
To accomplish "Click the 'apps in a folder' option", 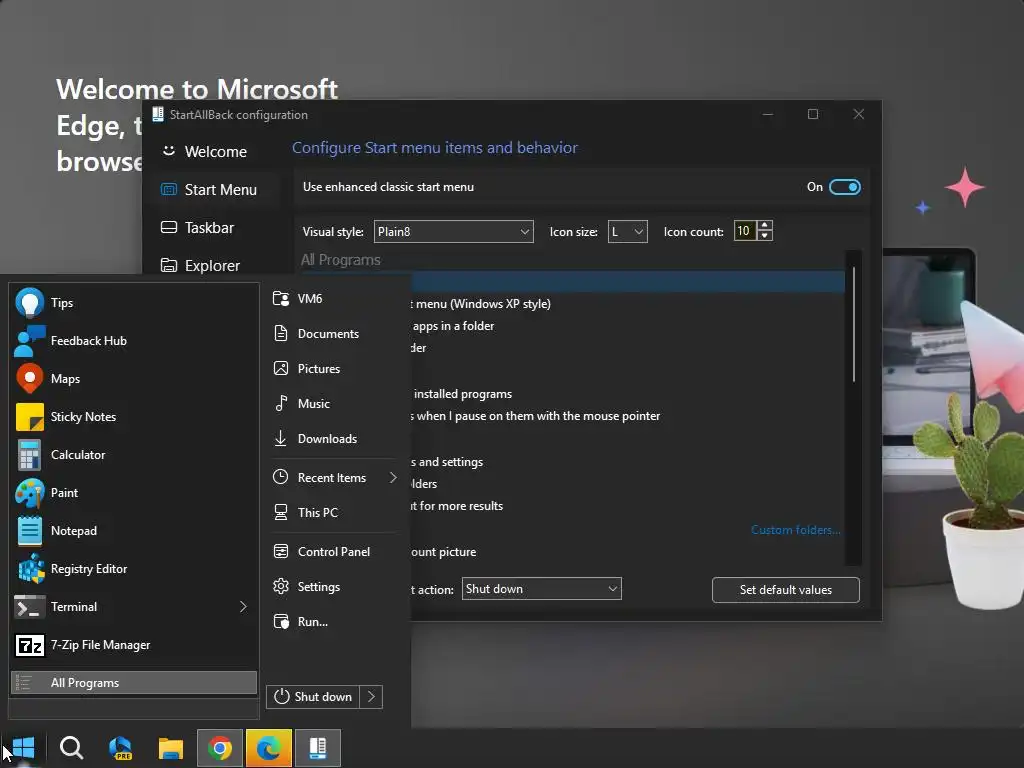I will [x=453, y=326].
